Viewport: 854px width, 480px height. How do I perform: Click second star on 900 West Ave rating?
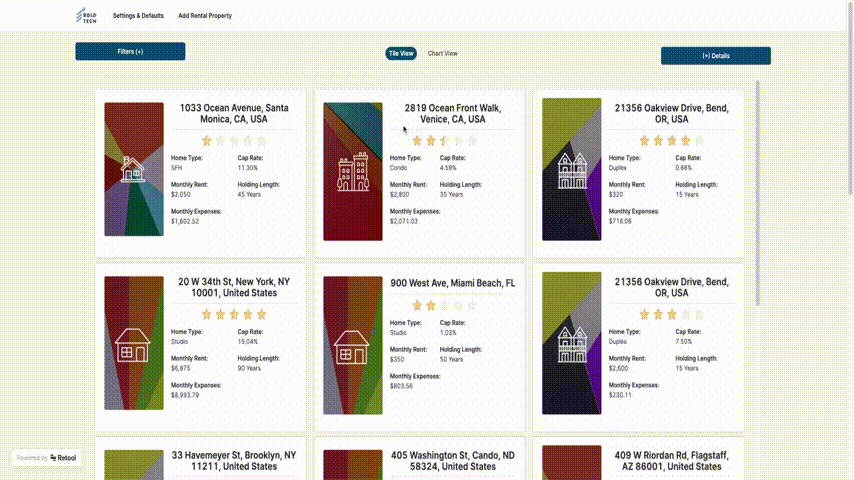coord(431,306)
